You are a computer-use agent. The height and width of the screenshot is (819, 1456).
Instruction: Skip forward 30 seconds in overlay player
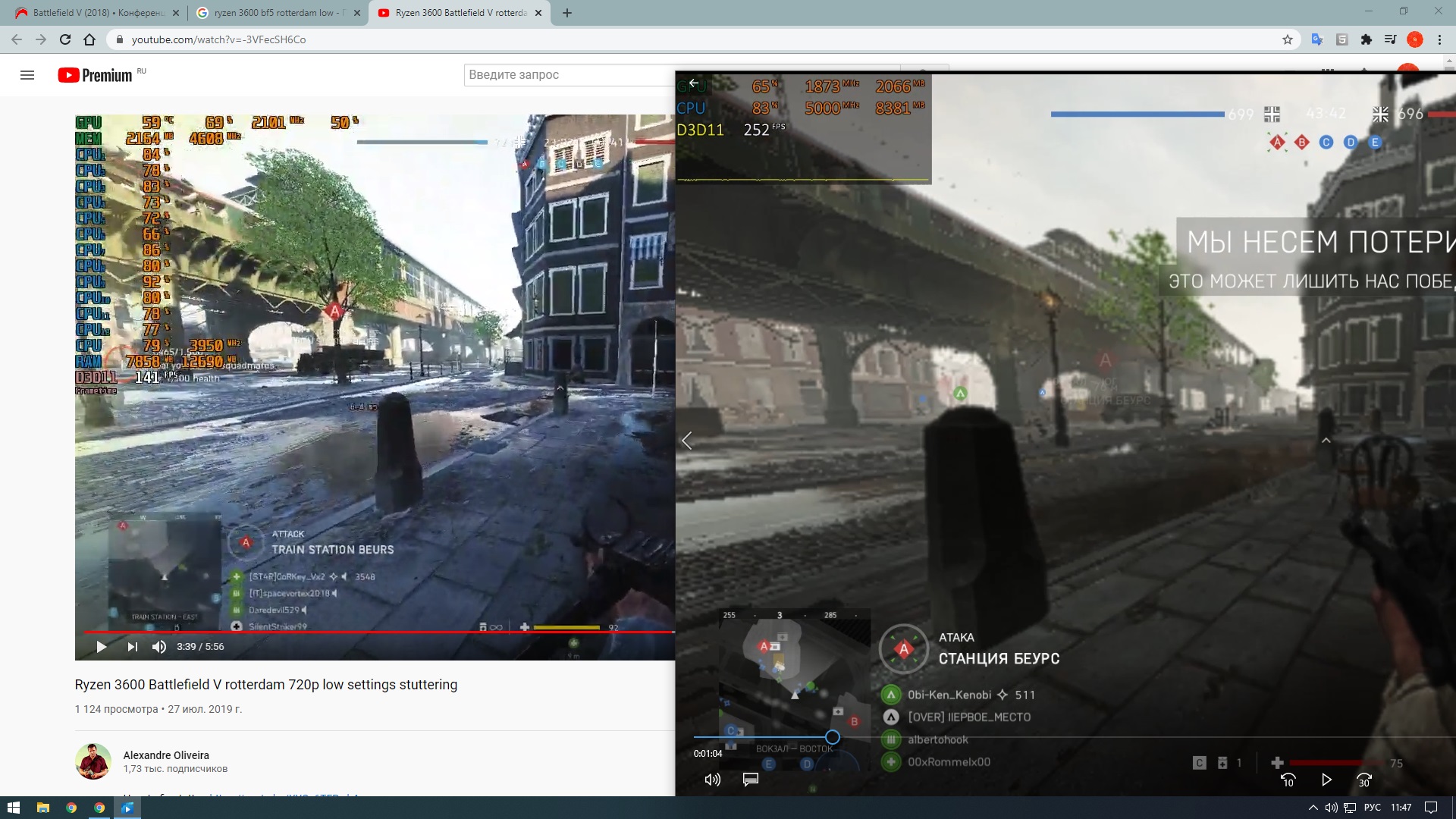pos(1363,780)
